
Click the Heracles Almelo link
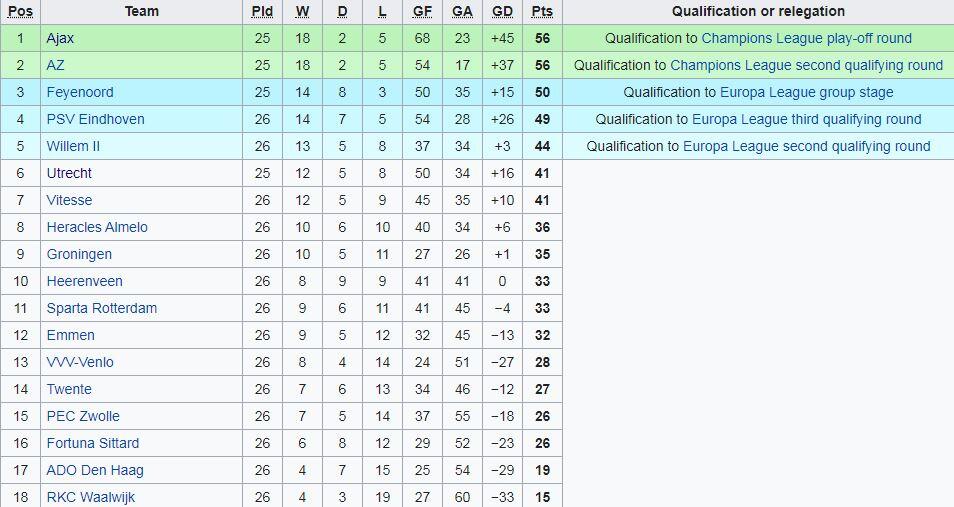(97, 227)
